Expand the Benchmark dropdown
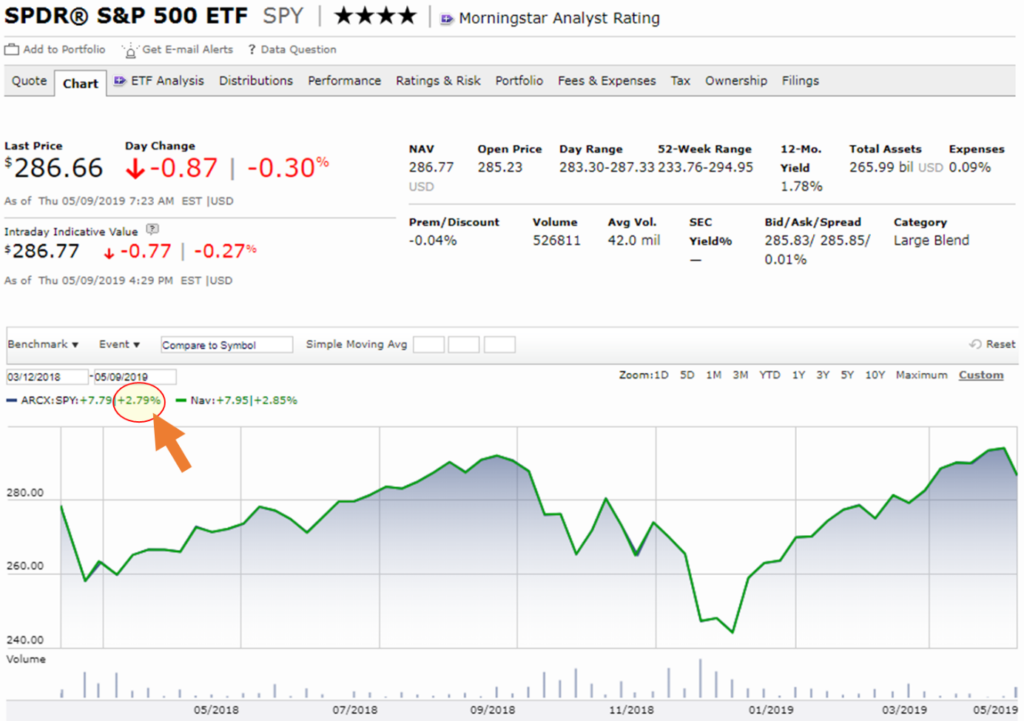 43,344
